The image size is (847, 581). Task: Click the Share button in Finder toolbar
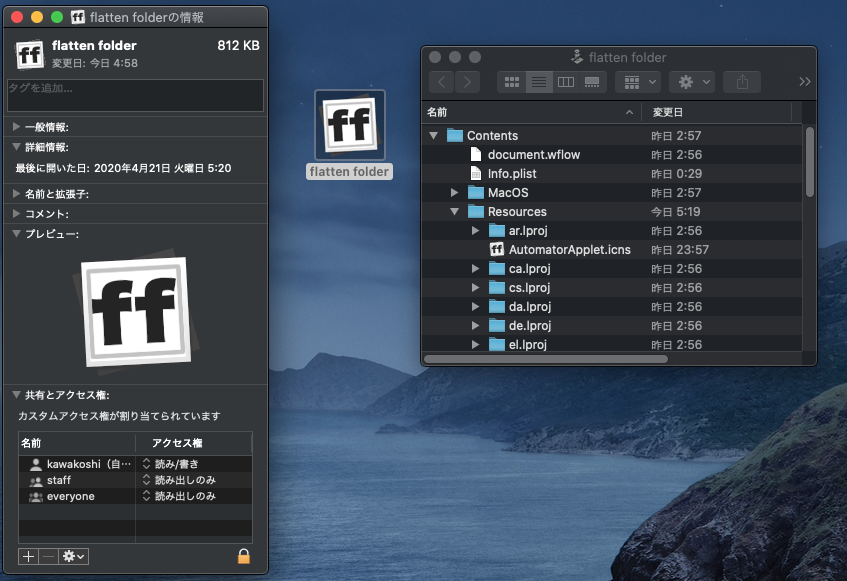[x=742, y=82]
